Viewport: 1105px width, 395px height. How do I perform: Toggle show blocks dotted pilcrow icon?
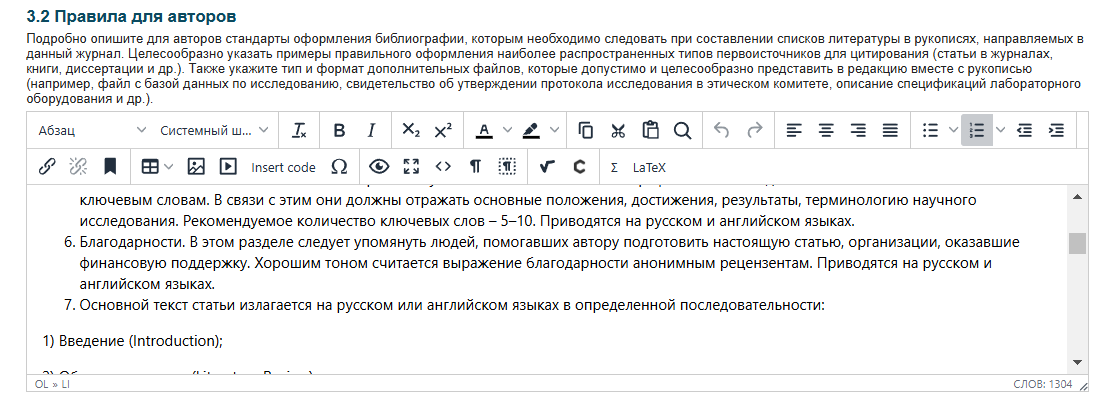pyautogui.click(x=507, y=167)
